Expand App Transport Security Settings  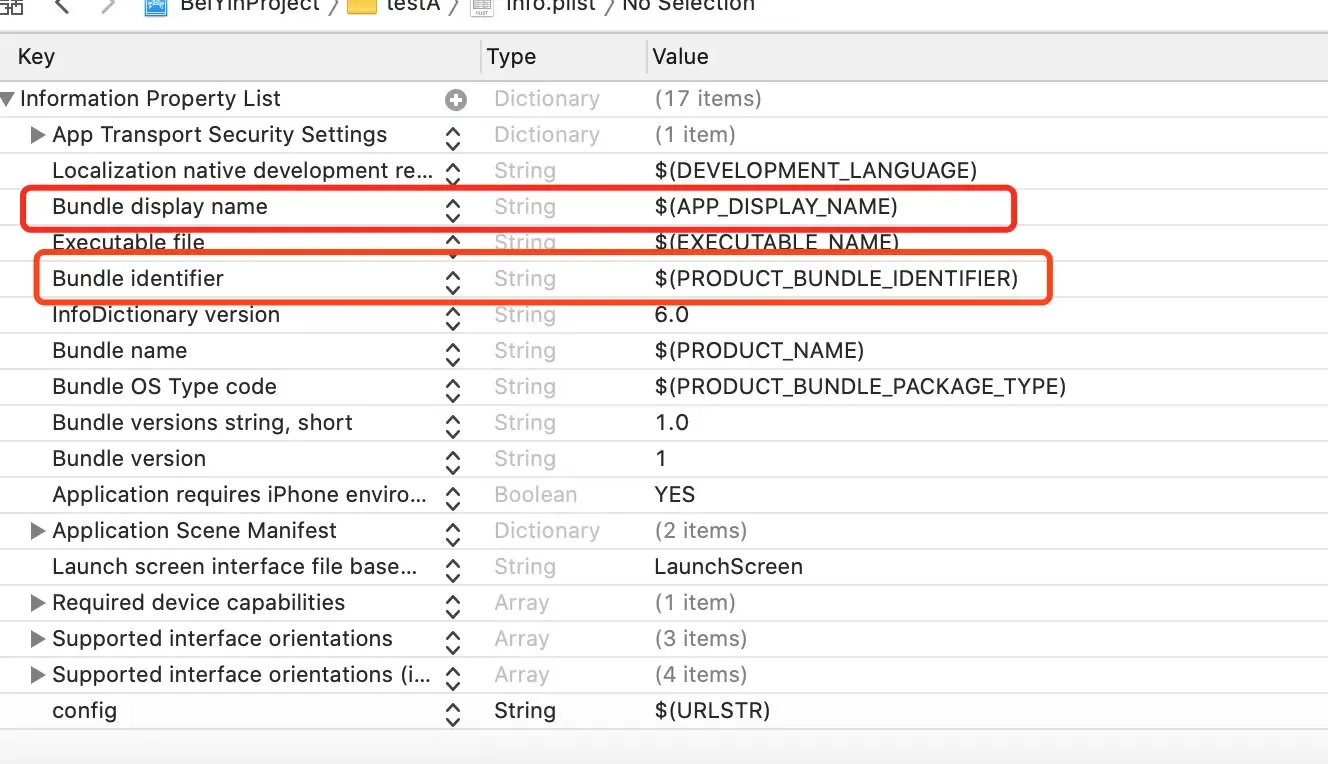click(37, 135)
